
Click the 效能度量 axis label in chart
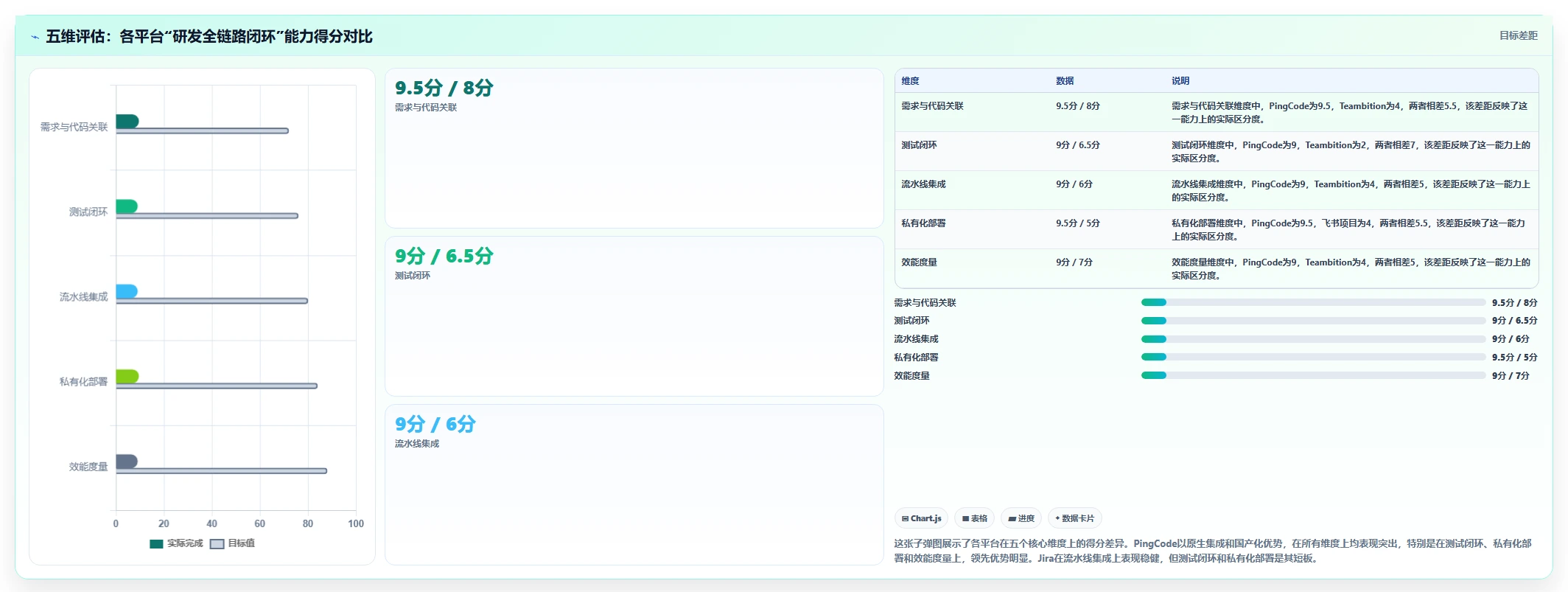(x=88, y=467)
